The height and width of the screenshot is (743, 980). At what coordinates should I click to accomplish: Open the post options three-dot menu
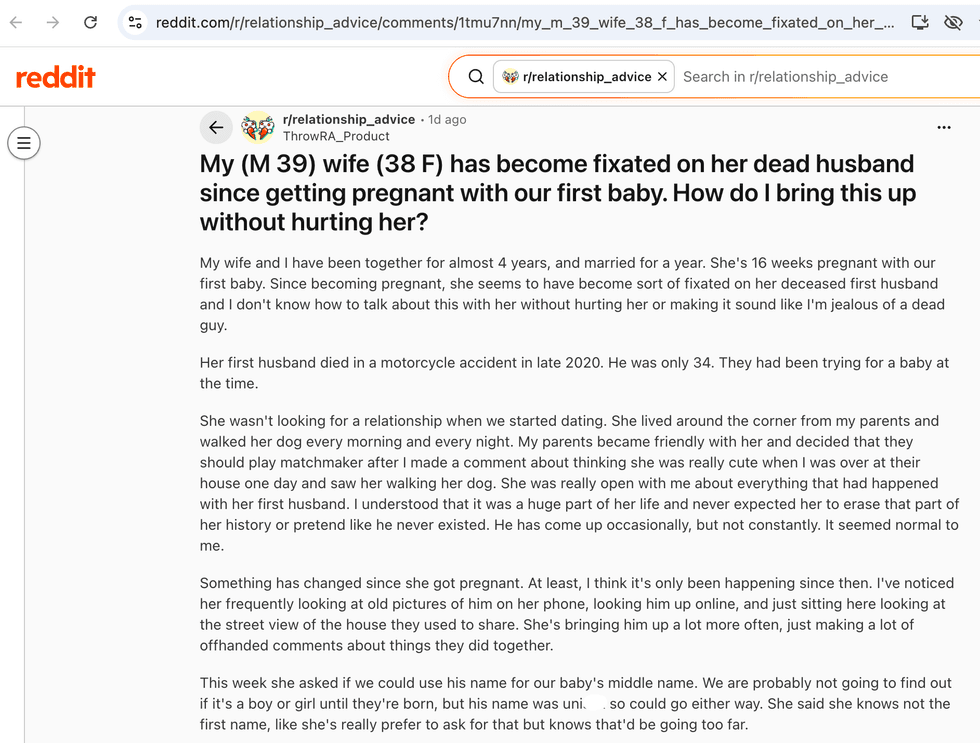click(x=944, y=127)
